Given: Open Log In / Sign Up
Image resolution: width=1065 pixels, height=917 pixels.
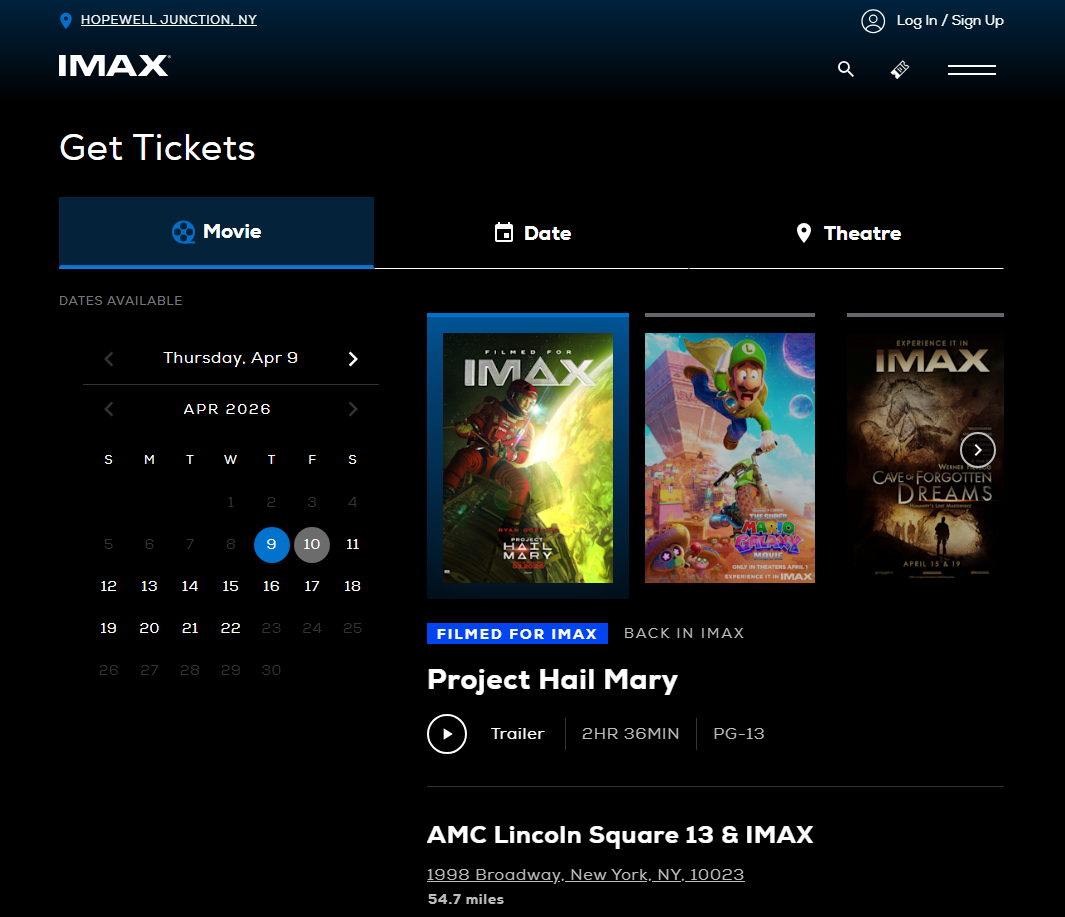Looking at the screenshot, I should click(950, 20).
